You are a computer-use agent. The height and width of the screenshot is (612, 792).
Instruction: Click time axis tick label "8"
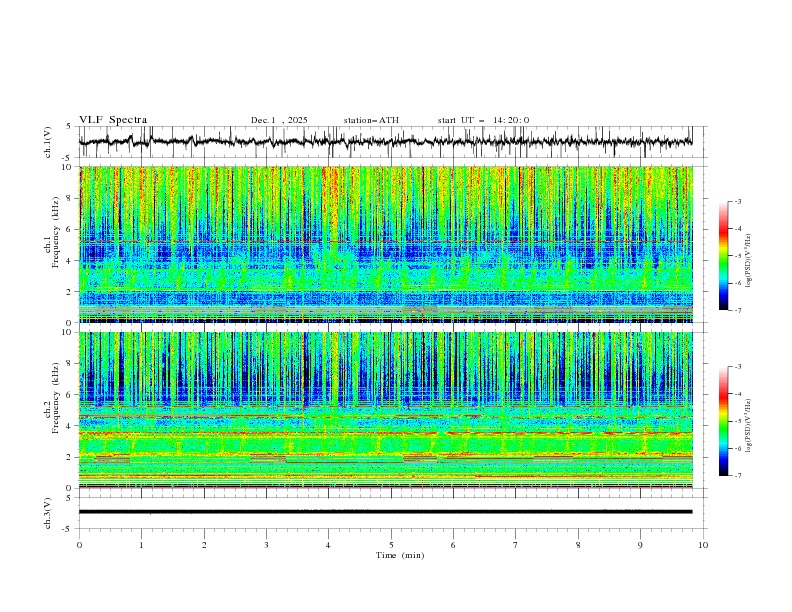click(578, 545)
